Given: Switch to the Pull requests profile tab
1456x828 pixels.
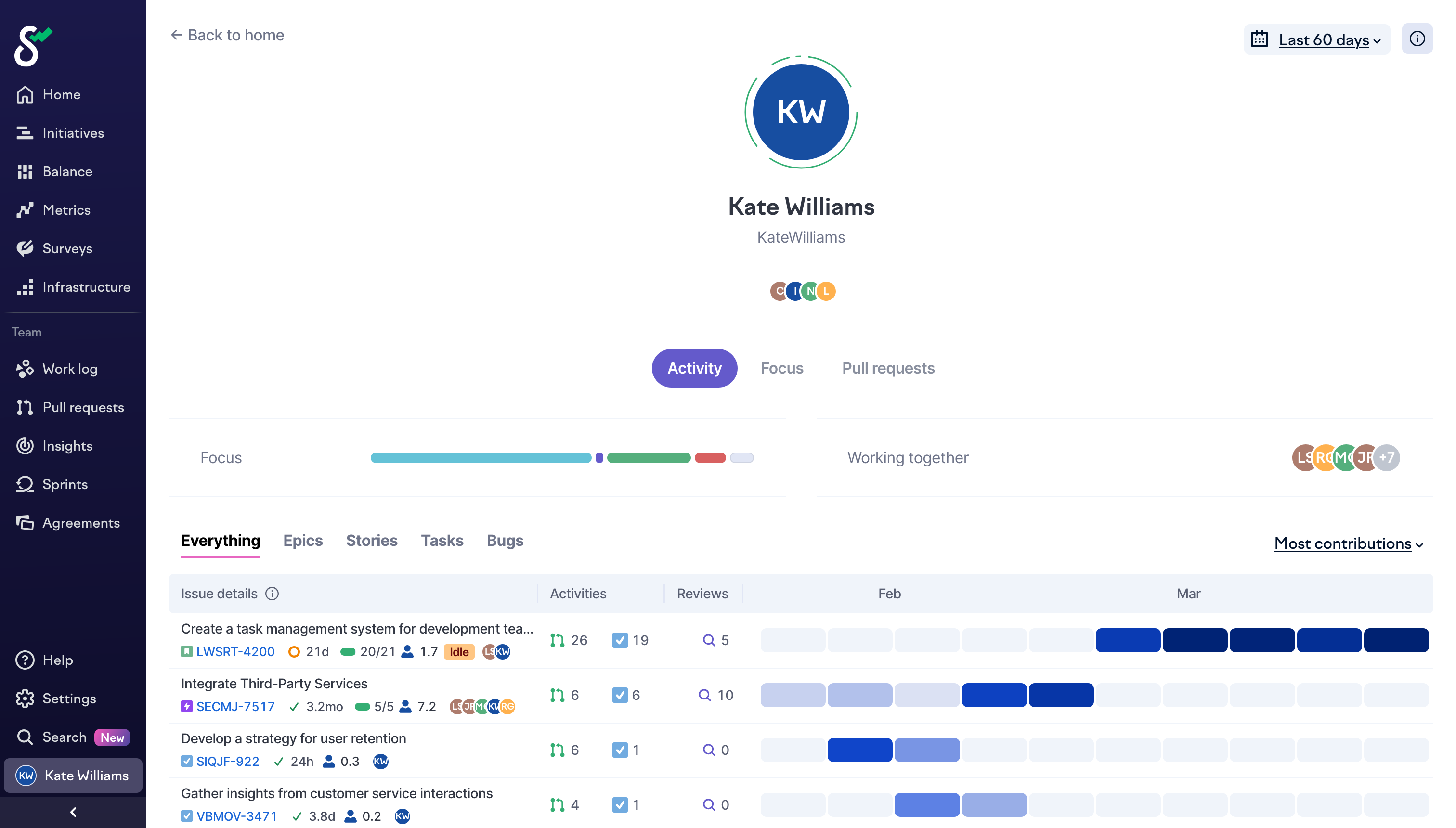Looking at the screenshot, I should click(888, 368).
